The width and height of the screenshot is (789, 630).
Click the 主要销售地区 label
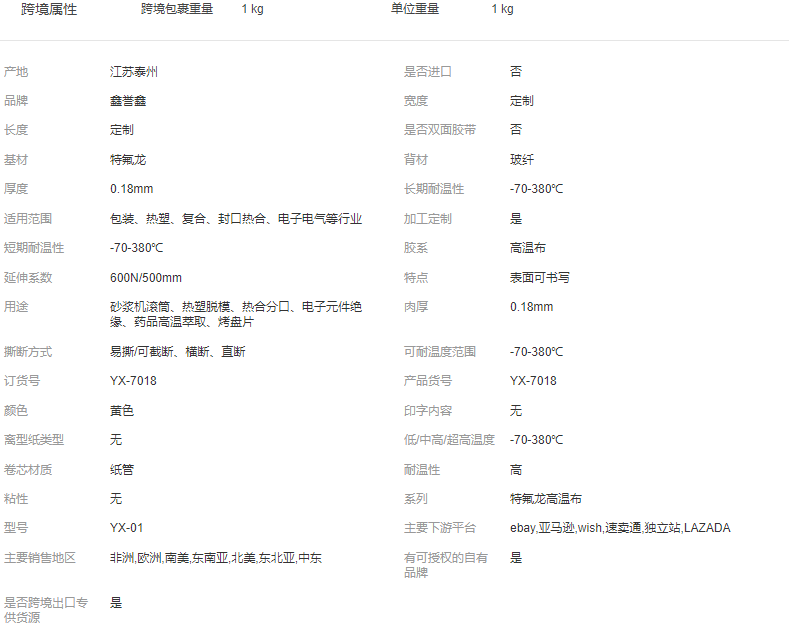click(x=40, y=558)
